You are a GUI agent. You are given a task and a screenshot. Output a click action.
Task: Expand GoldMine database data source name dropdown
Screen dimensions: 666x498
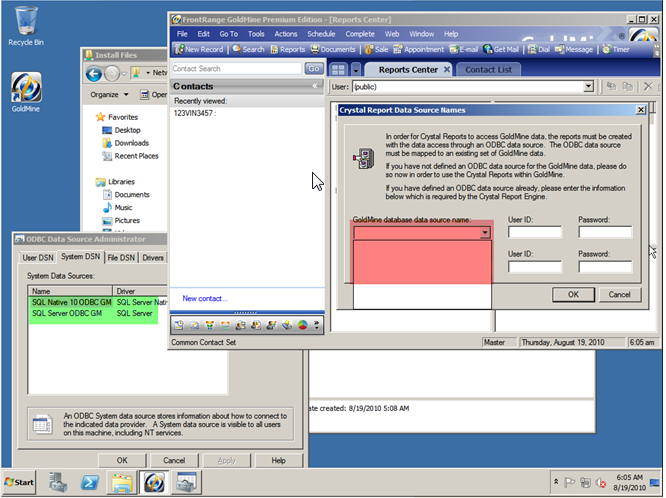point(485,233)
